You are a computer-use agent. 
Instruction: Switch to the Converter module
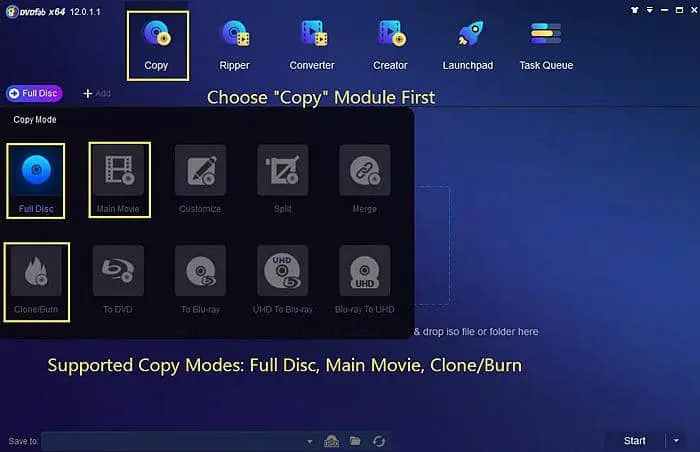click(312, 46)
